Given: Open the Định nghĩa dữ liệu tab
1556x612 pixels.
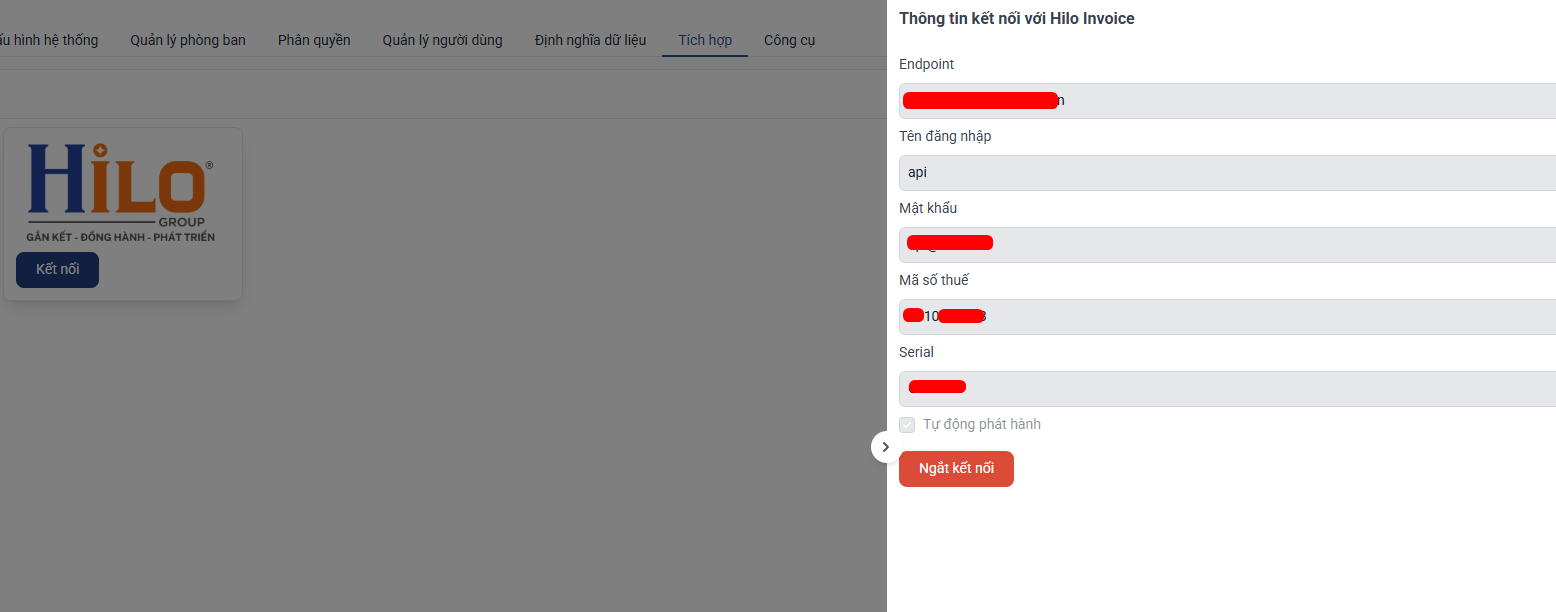Looking at the screenshot, I should tap(590, 40).
